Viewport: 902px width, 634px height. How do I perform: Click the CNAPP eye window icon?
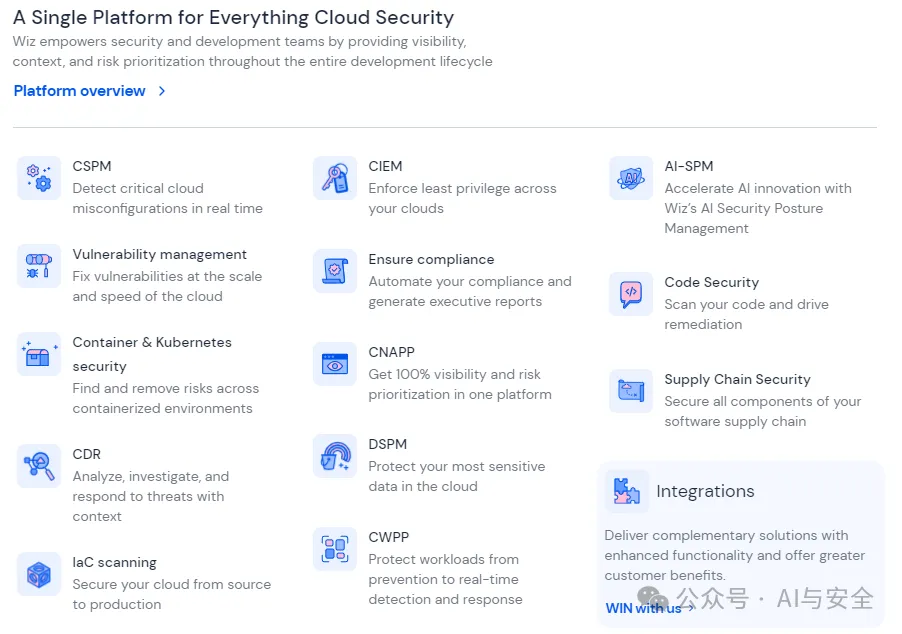[335, 364]
